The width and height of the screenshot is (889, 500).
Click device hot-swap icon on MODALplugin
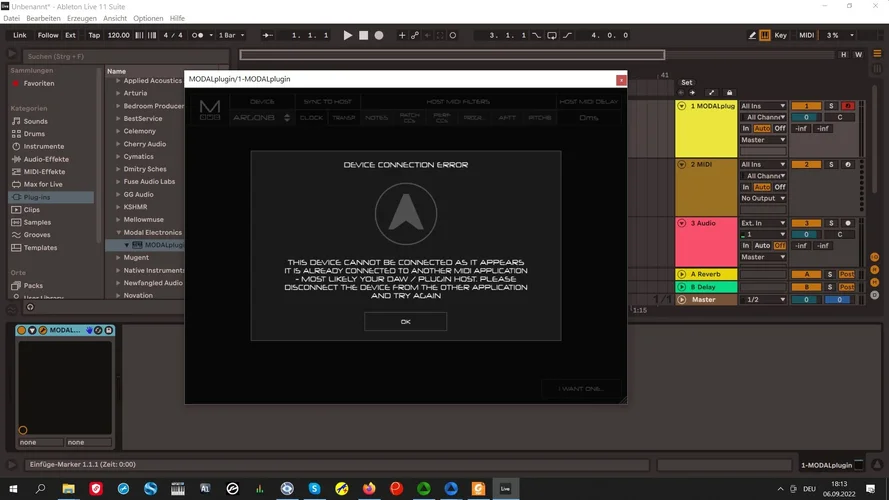tap(99, 330)
